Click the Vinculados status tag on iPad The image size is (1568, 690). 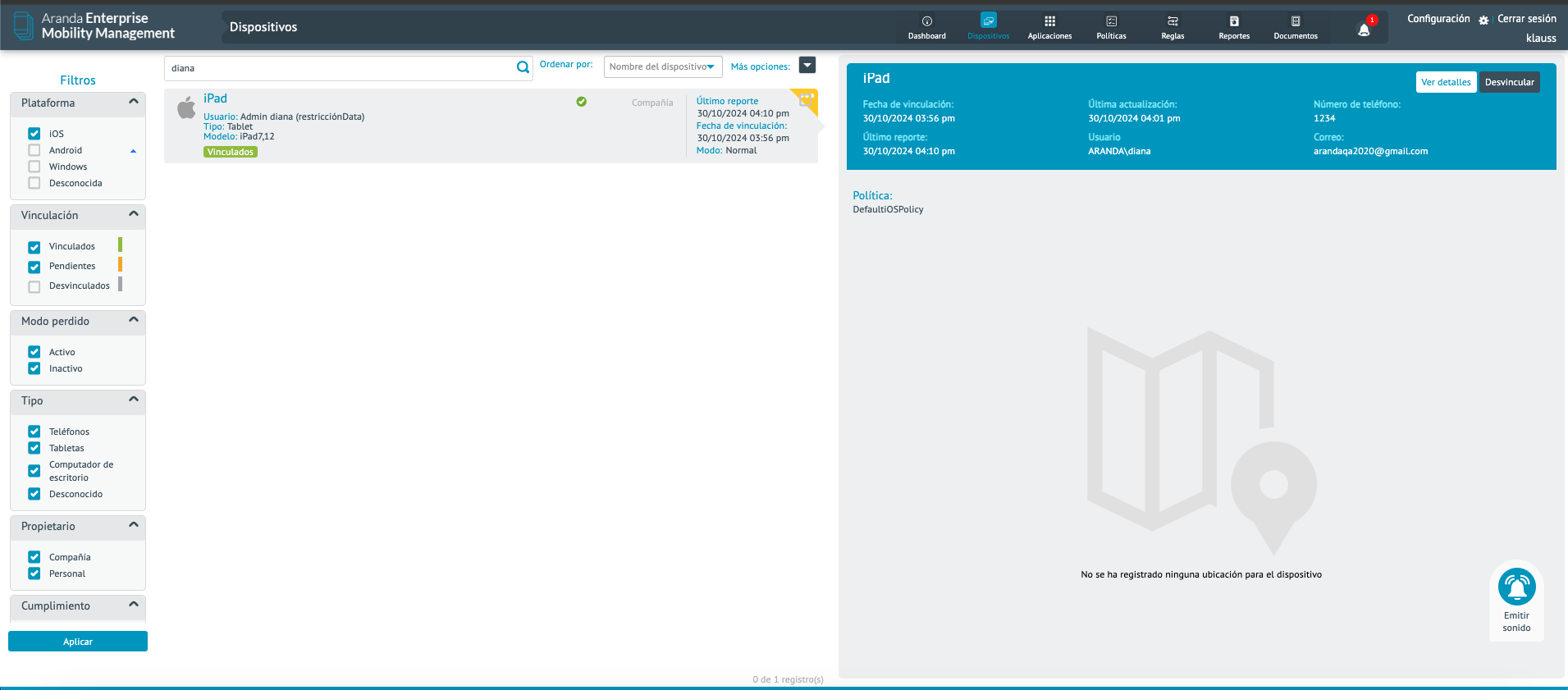click(x=231, y=152)
